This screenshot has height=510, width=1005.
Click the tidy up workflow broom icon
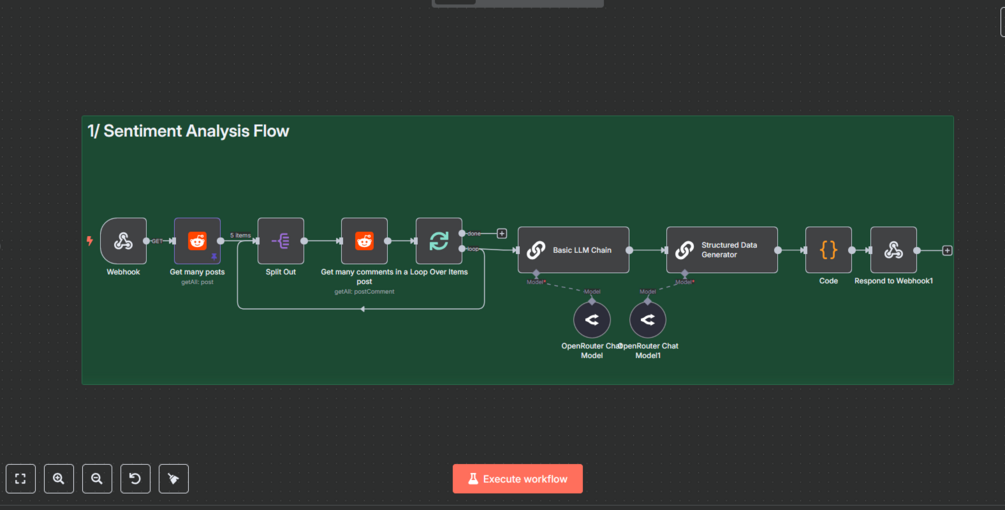pyautogui.click(x=174, y=479)
